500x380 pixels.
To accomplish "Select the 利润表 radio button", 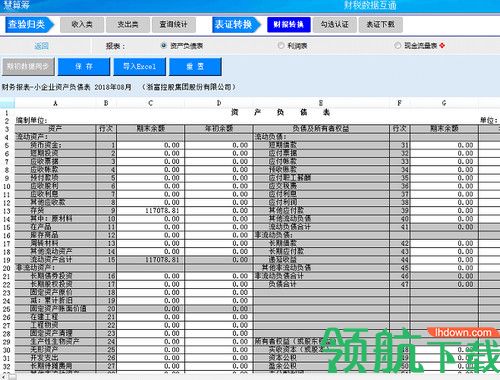I will coord(281,45).
